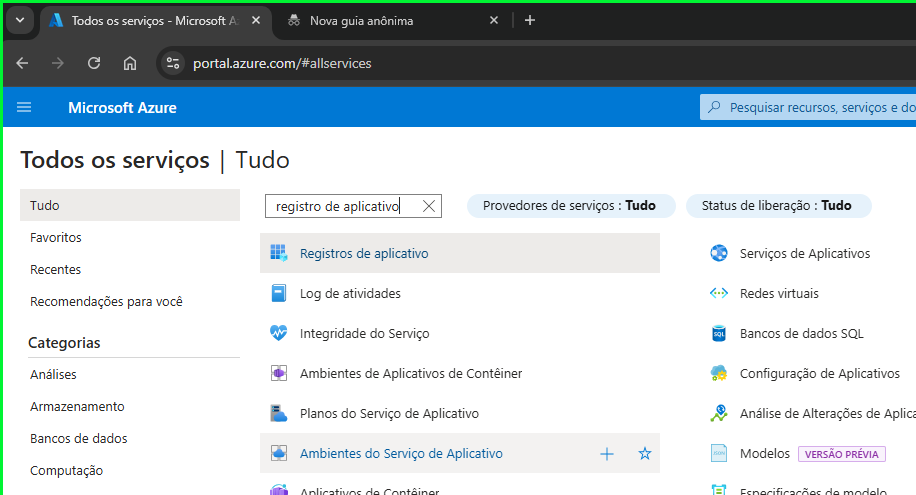Click the Bancos de dados SQL icon
Image resolution: width=916 pixels, height=495 pixels.
point(719,333)
